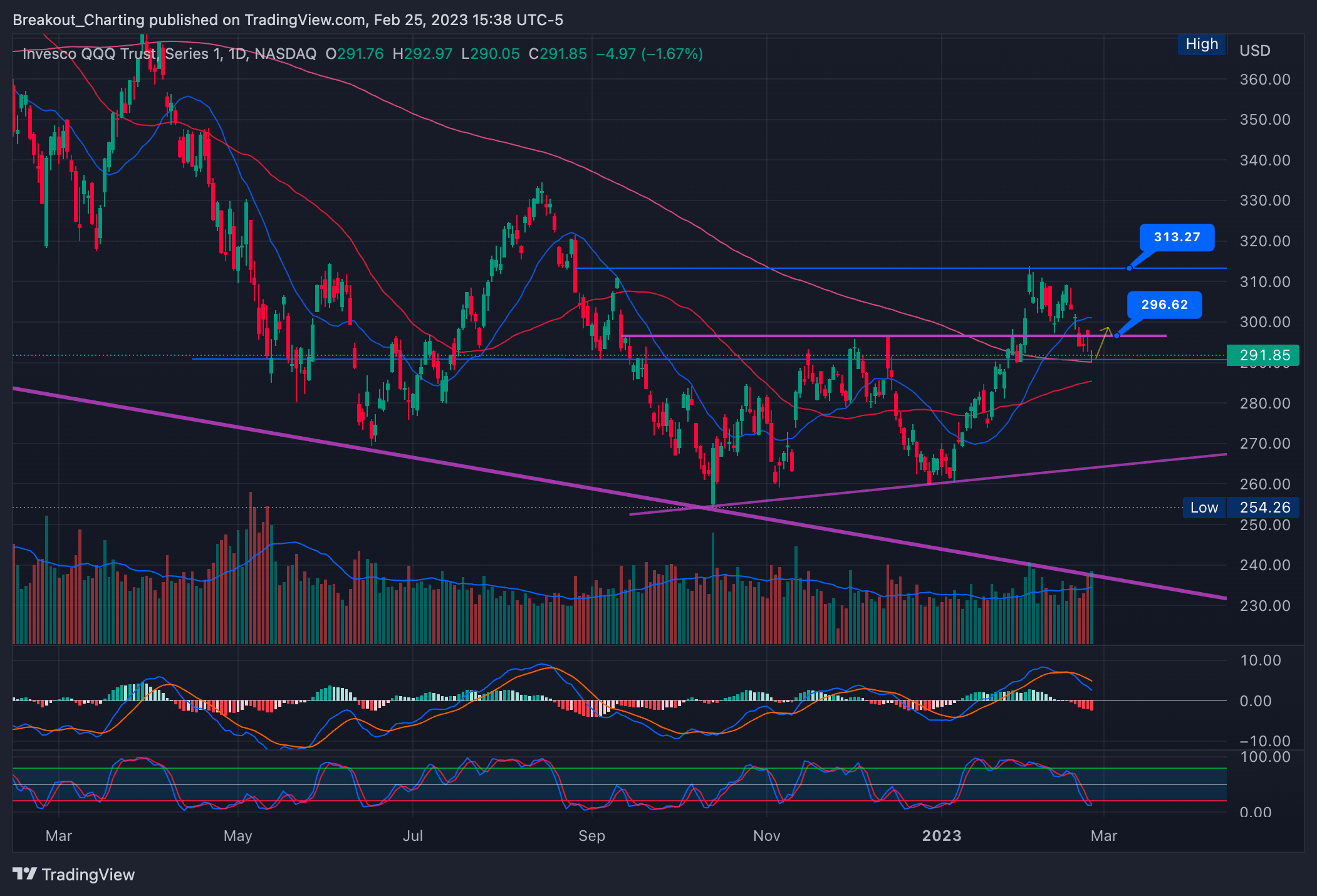Viewport: 1317px width, 896px height.
Task: Click the 296.62 price callout label
Action: point(1164,305)
